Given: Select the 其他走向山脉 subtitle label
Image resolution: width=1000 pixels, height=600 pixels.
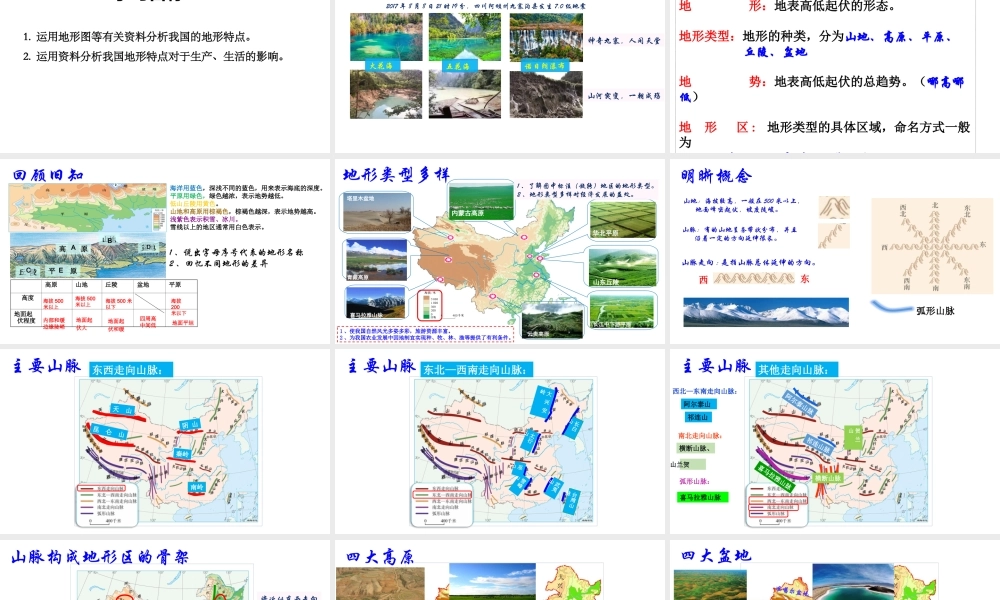Looking at the screenshot, I should pyautogui.click(x=797, y=369).
